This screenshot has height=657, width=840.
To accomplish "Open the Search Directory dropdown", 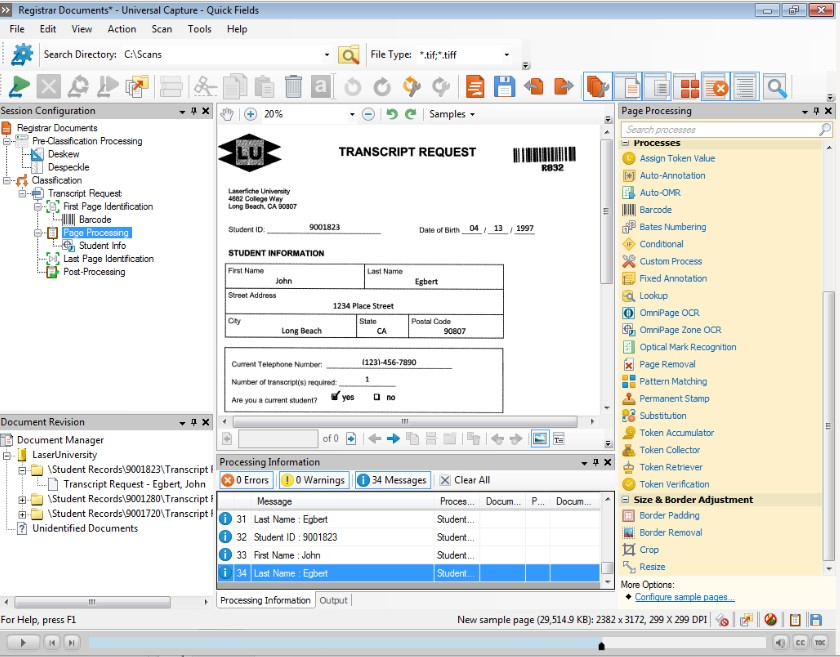I will (326, 55).
